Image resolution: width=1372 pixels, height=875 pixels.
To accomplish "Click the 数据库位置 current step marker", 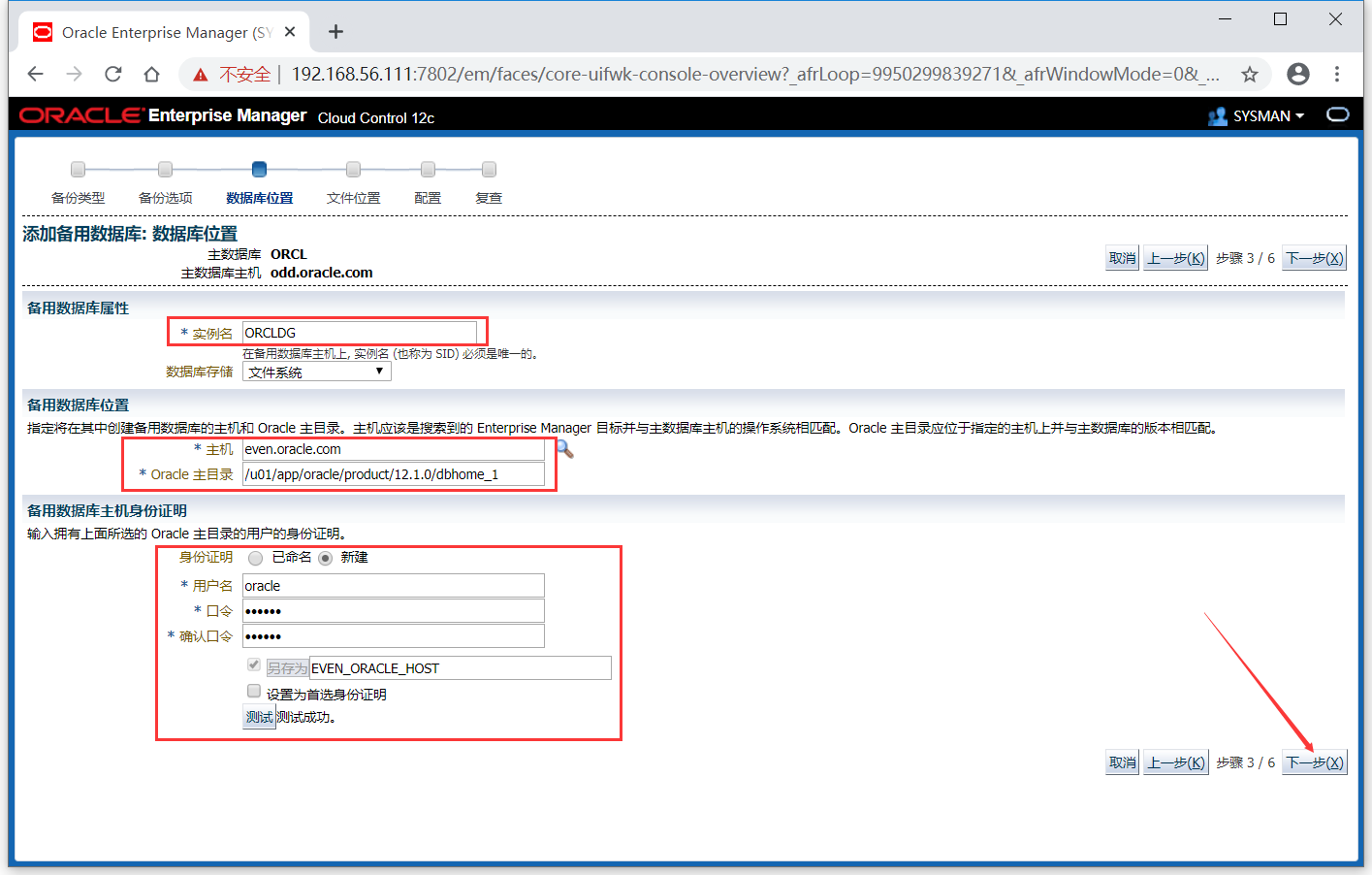I will tap(259, 169).
